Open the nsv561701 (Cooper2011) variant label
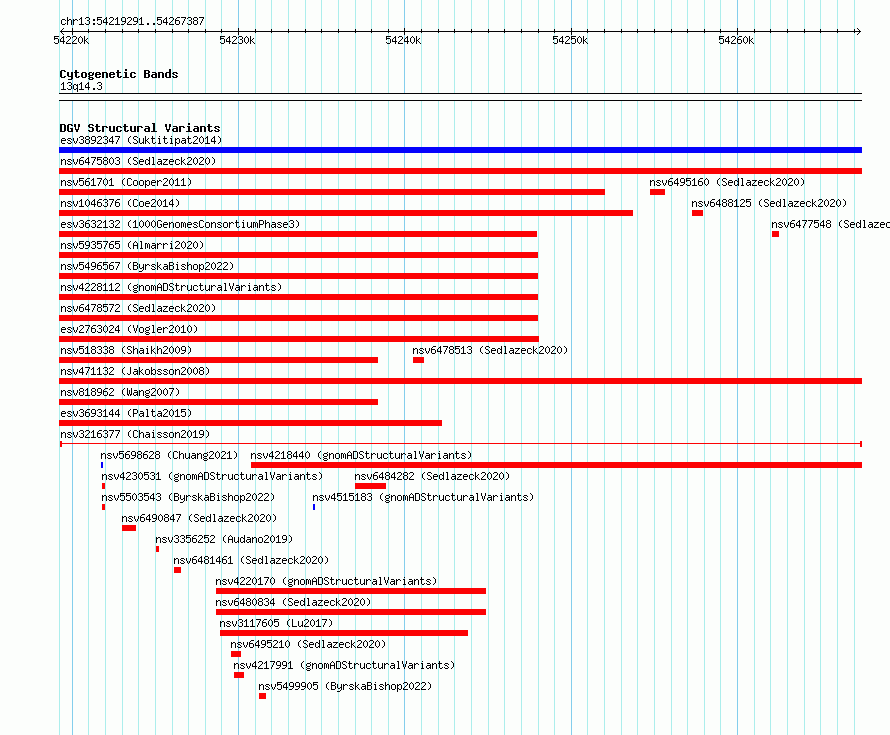This screenshot has height=735, width=890. pyautogui.click(x=126, y=182)
